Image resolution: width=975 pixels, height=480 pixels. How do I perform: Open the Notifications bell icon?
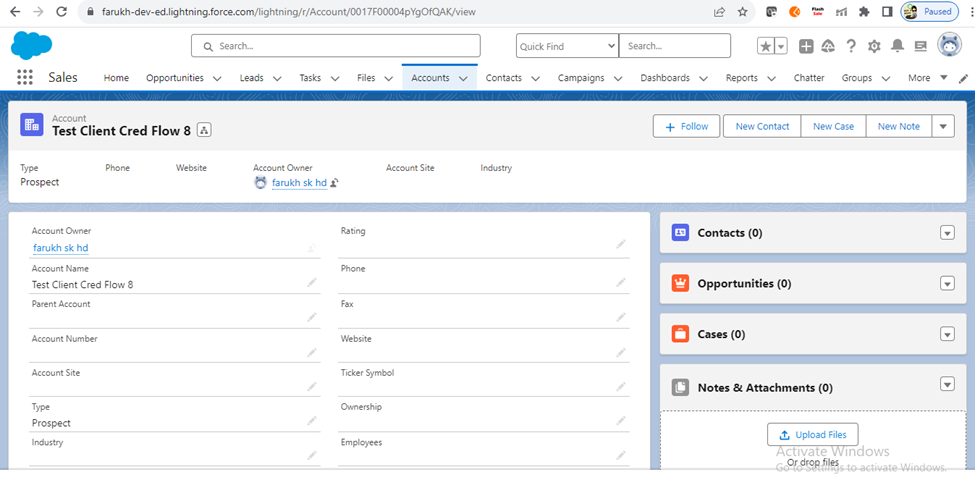[x=897, y=46]
